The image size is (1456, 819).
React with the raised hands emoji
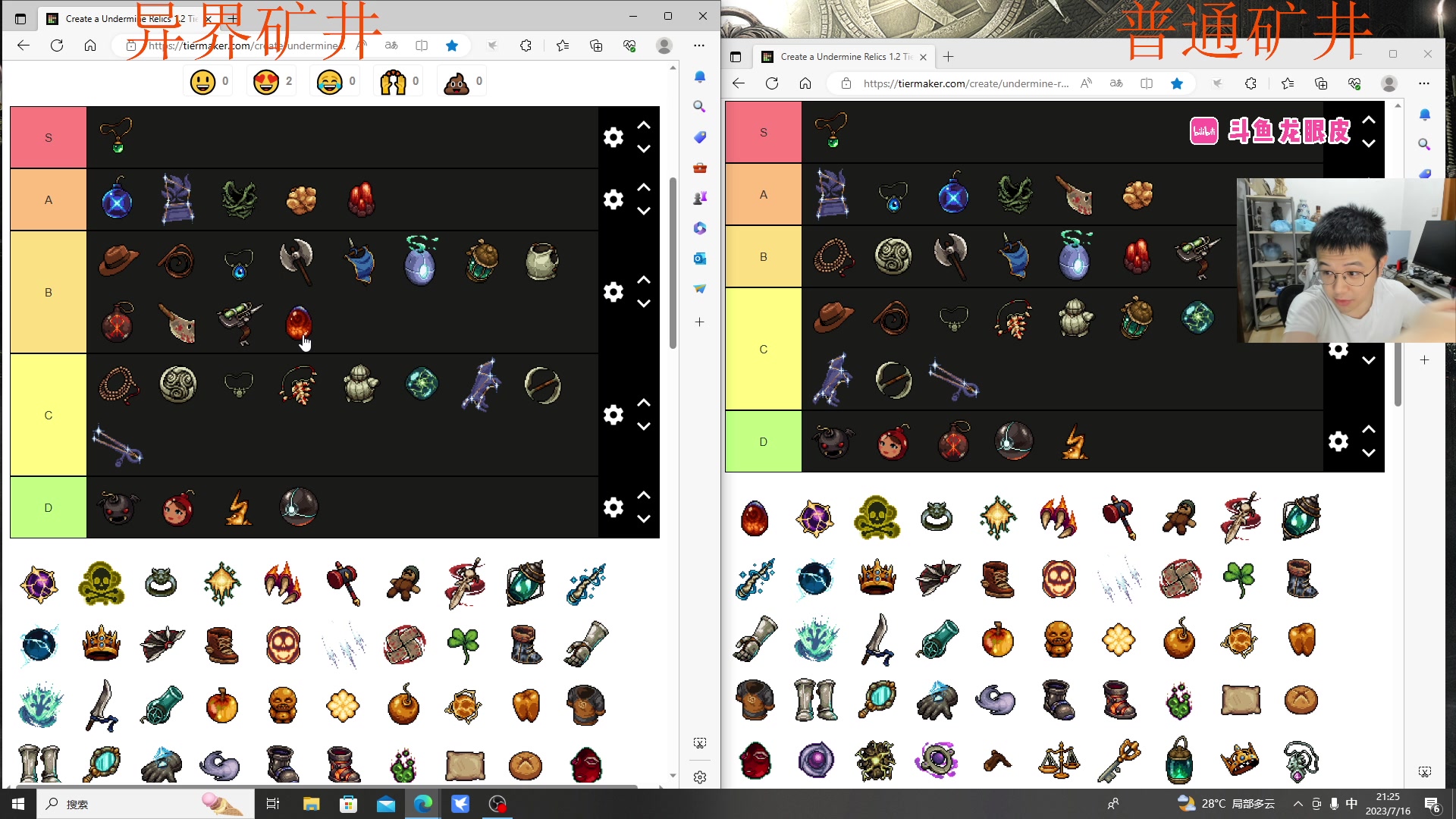pyautogui.click(x=393, y=82)
